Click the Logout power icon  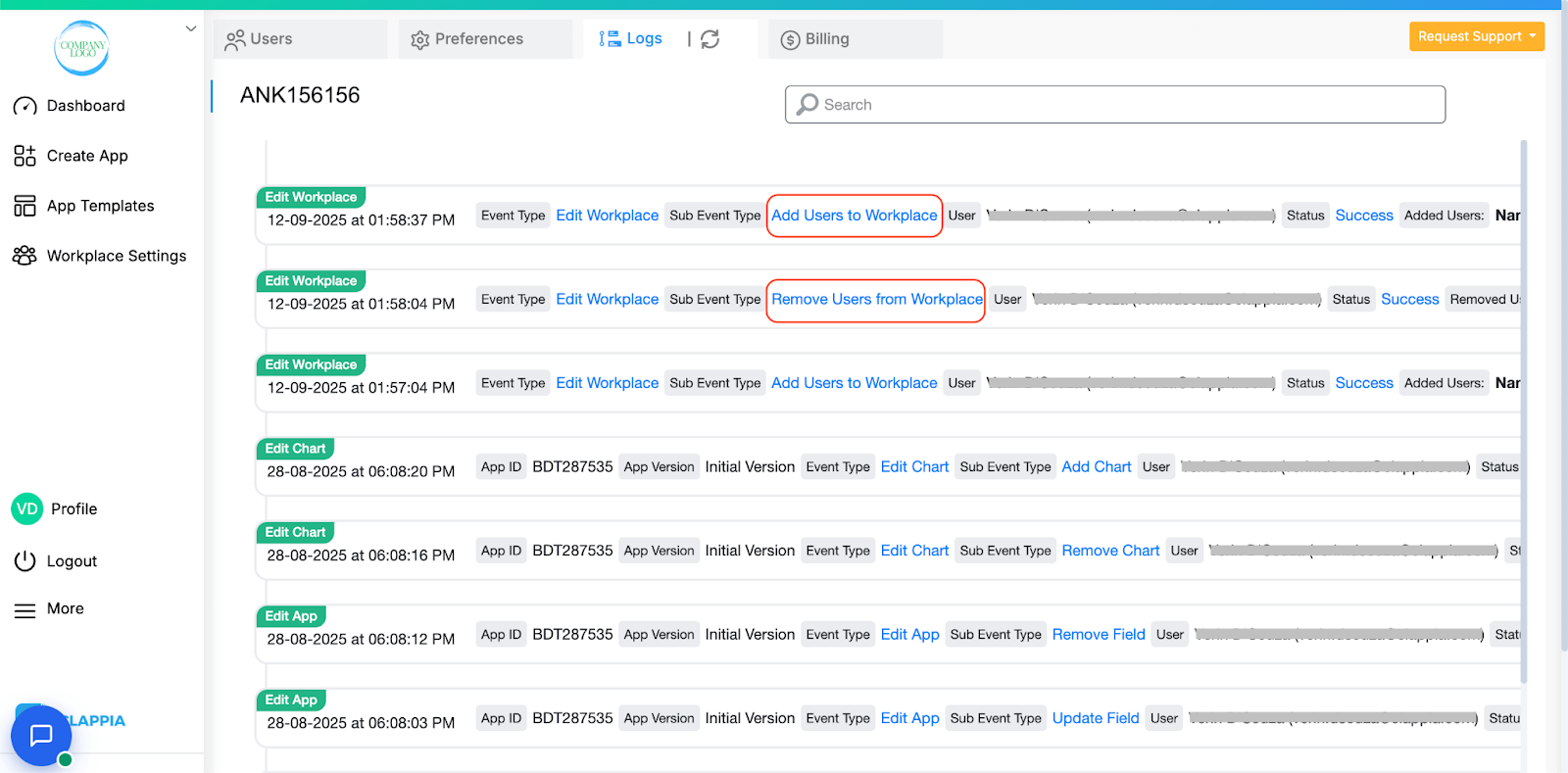tap(24, 561)
